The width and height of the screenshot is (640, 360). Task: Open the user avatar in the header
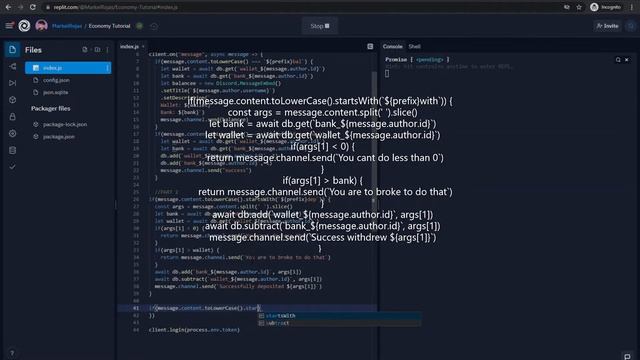[41, 26]
